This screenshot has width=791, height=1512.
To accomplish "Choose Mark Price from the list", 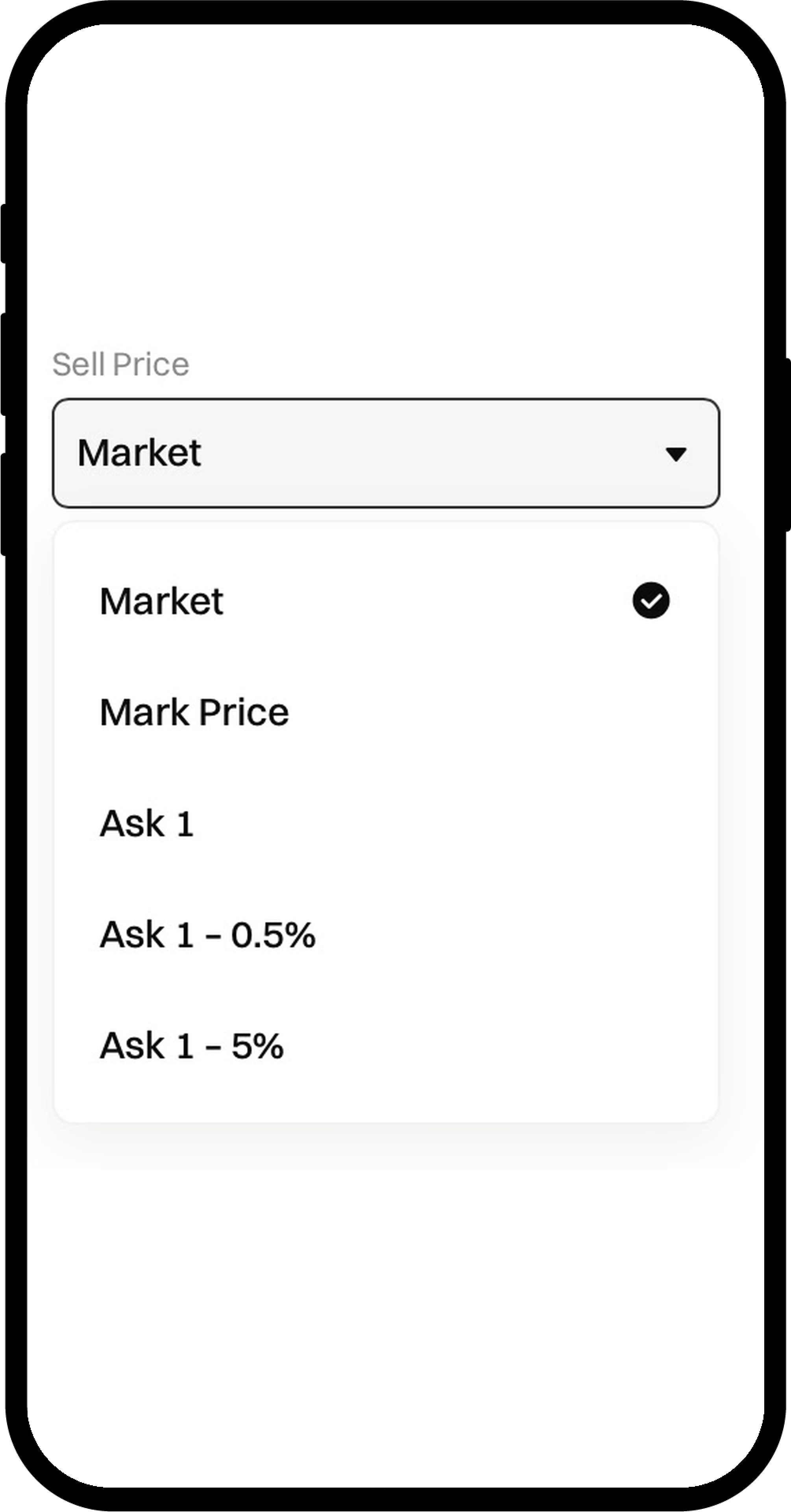I will pos(194,712).
